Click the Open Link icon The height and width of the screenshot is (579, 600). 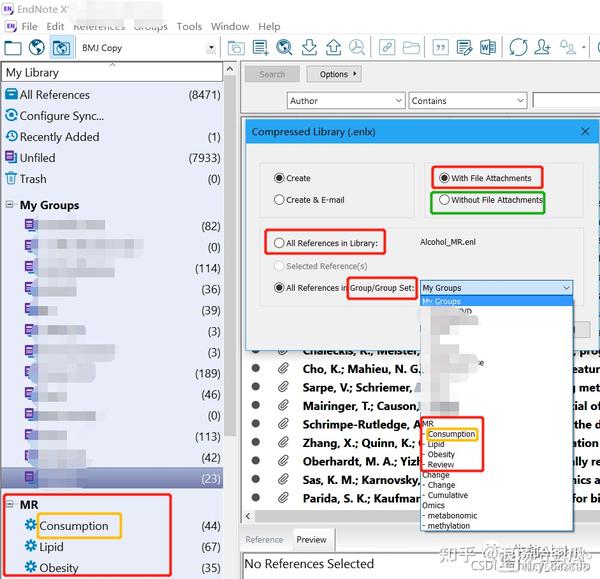(387, 48)
